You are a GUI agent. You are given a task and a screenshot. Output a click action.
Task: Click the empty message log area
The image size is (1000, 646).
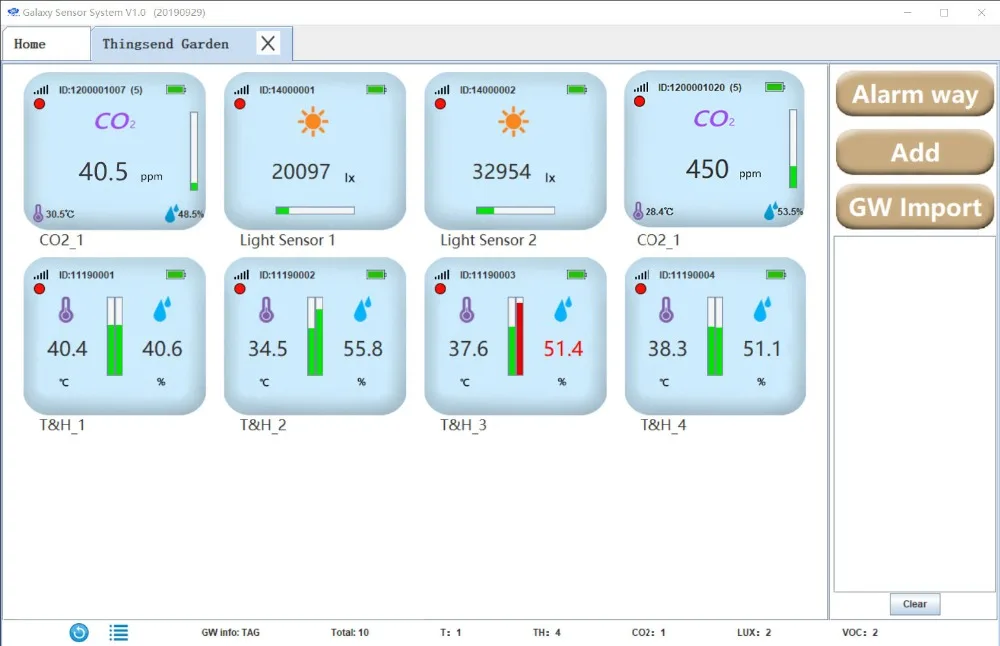click(915, 414)
